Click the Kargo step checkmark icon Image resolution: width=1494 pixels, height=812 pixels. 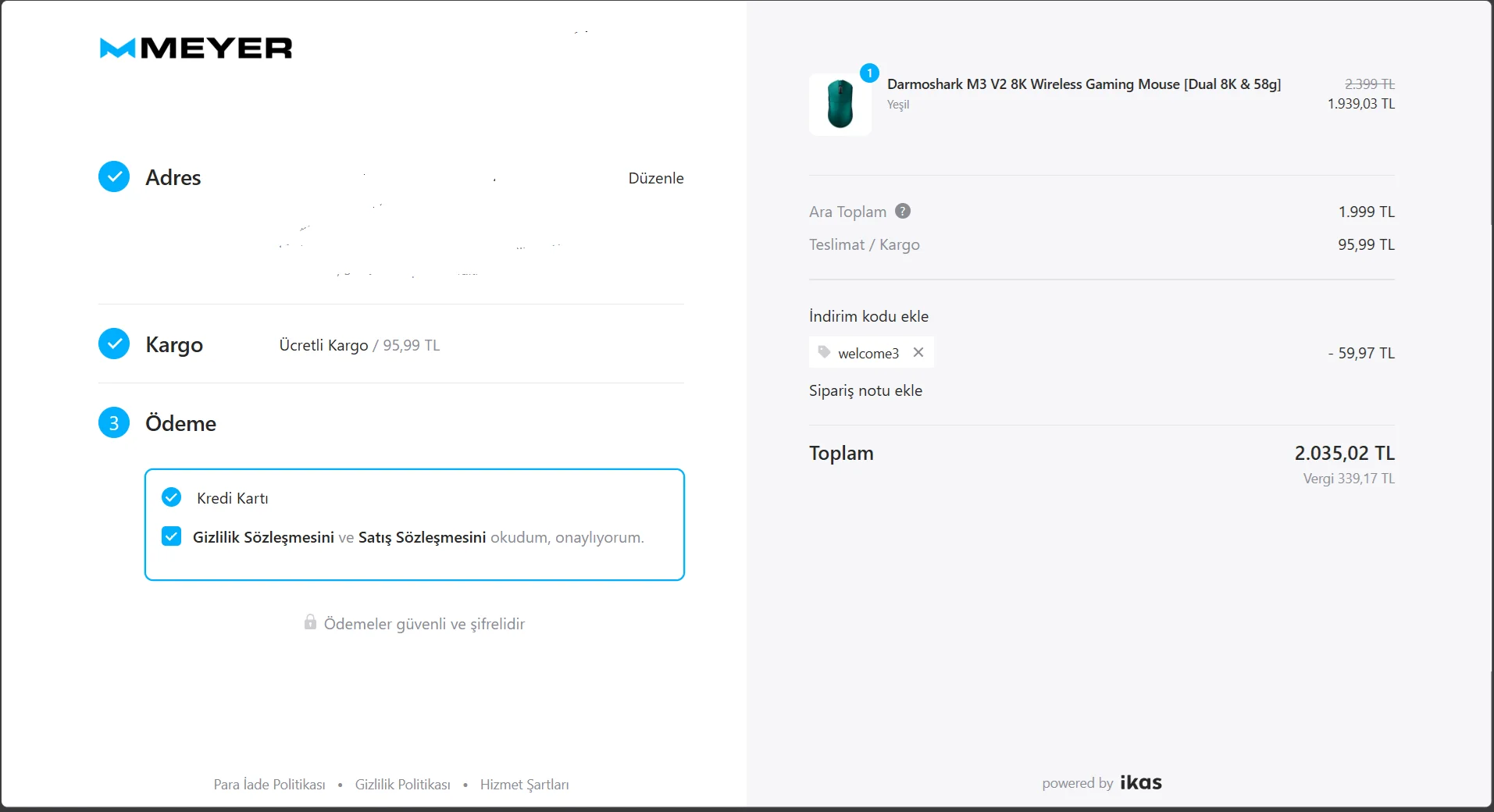pyautogui.click(x=114, y=344)
